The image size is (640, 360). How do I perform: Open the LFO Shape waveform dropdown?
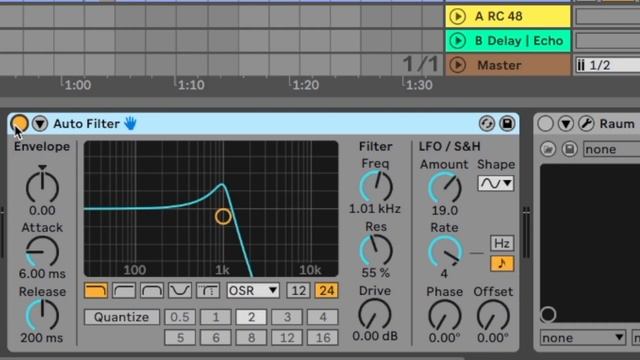point(496,183)
